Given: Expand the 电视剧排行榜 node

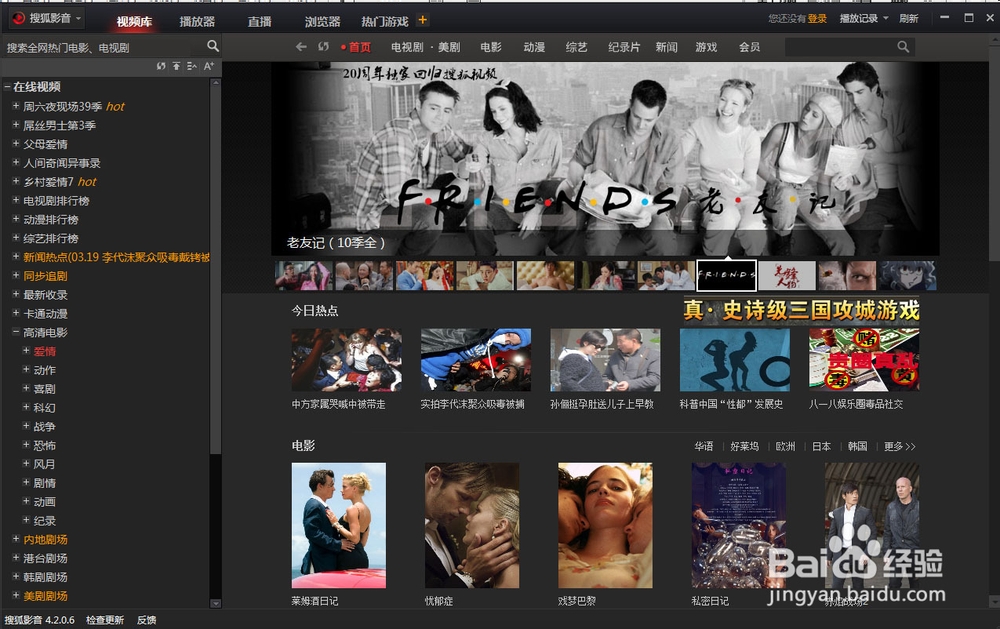Looking at the screenshot, I should (x=16, y=200).
